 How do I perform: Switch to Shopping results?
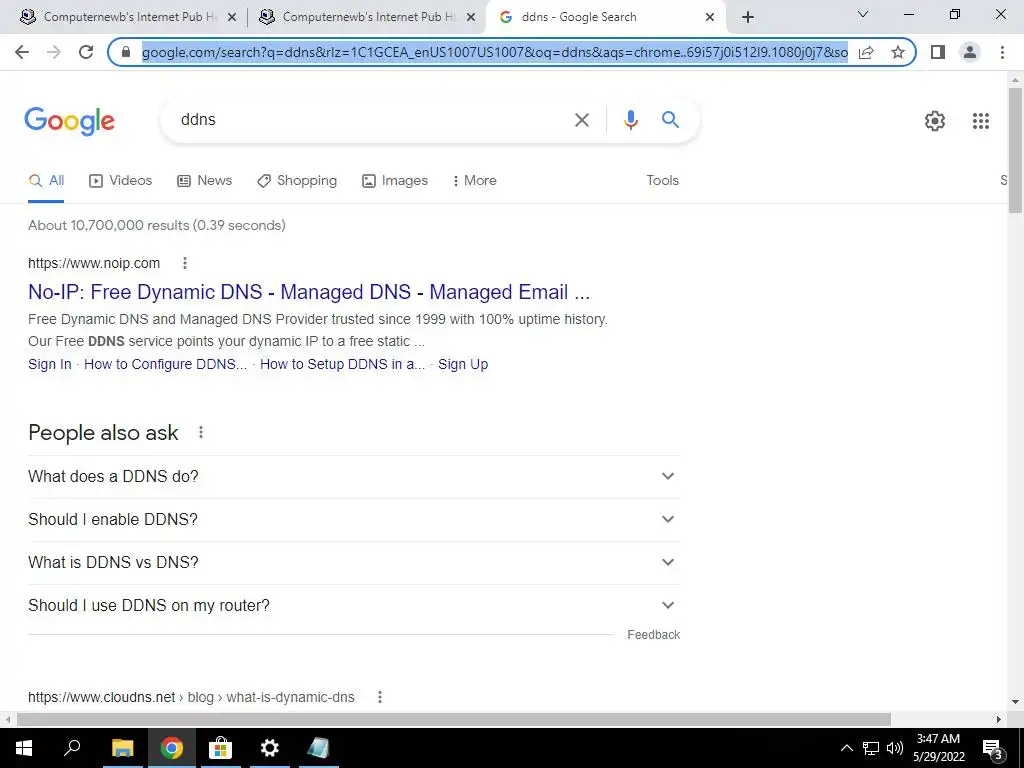point(297,181)
